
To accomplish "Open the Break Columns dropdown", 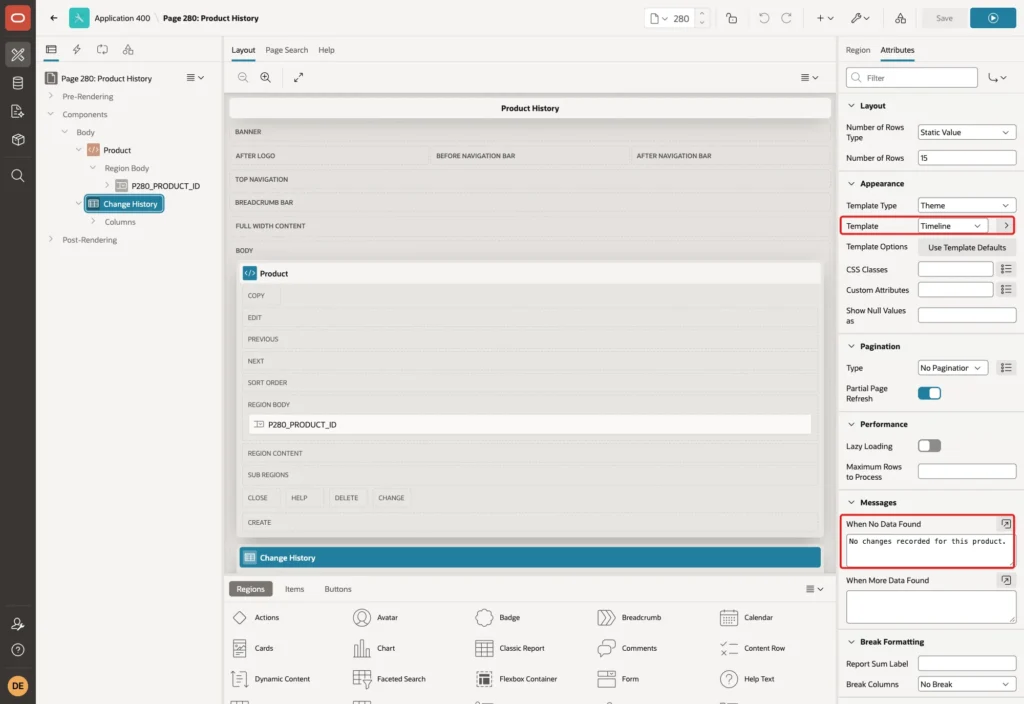I will pos(967,684).
